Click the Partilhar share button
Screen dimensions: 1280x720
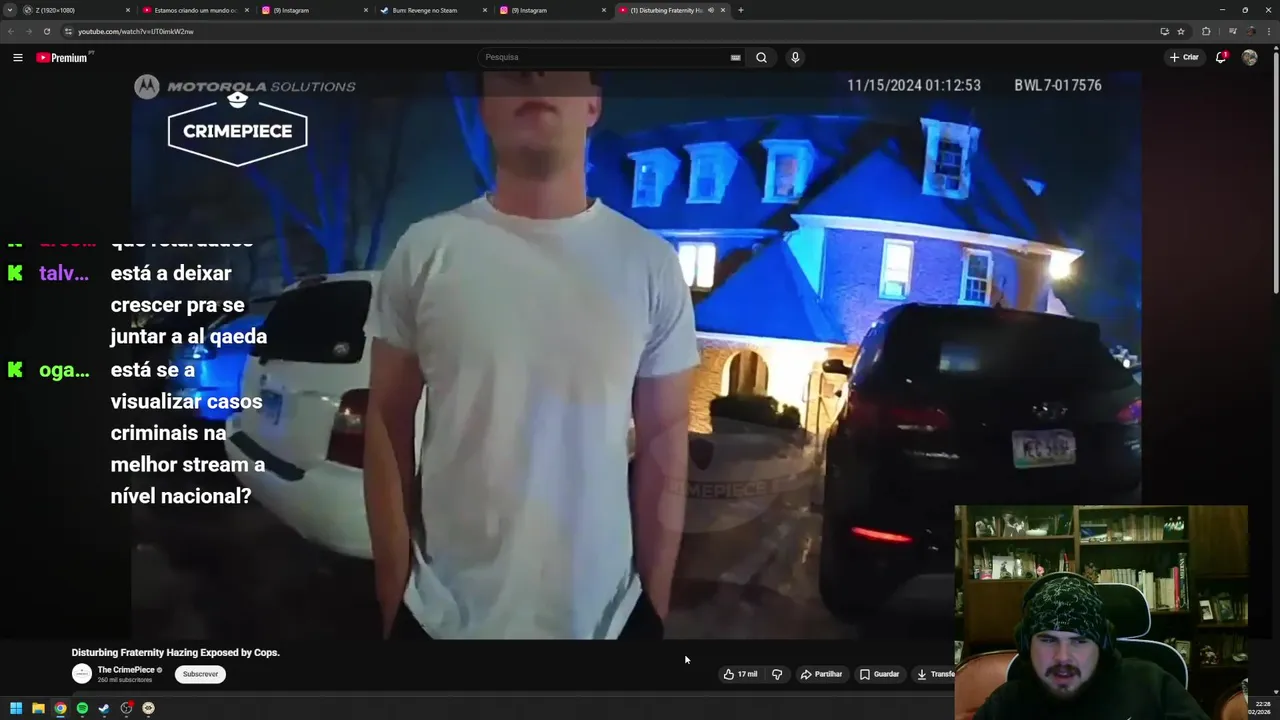click(821, 674)
